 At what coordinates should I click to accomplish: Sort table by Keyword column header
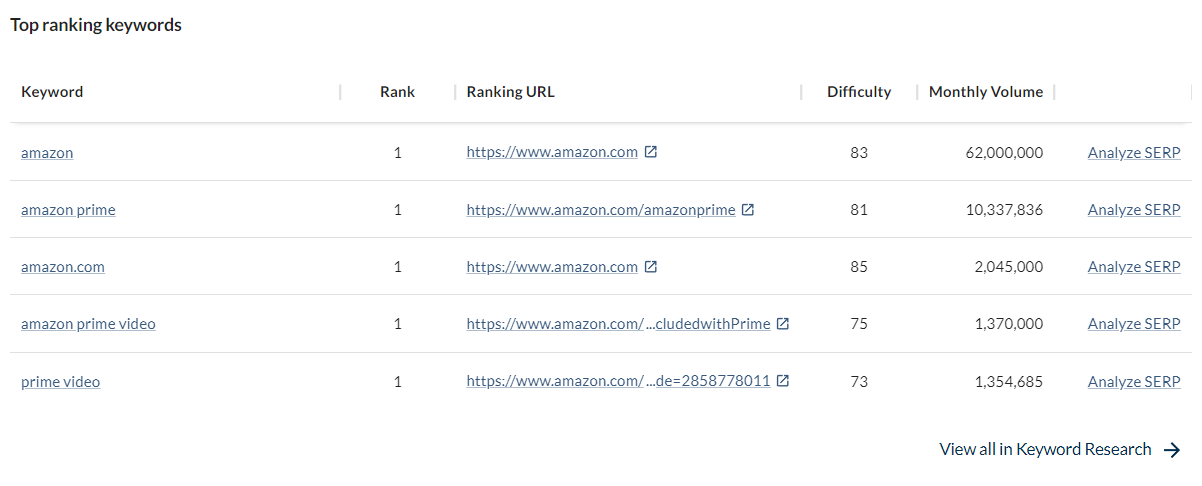coord(52,92)
